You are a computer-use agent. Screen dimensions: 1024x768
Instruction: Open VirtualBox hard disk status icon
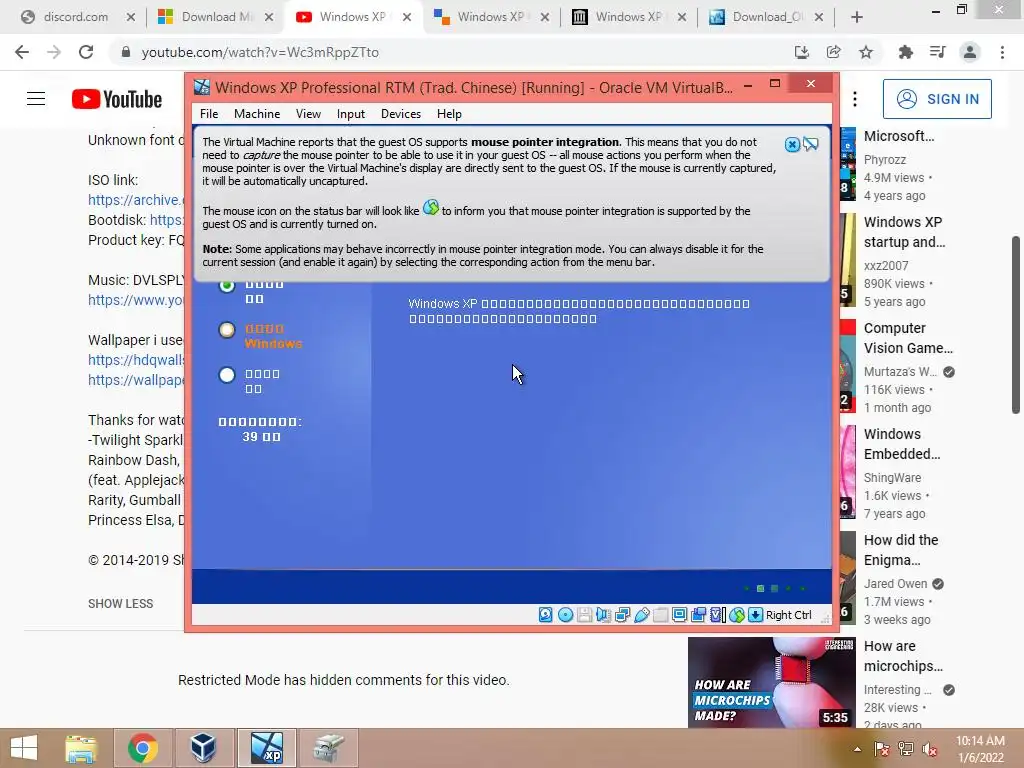(x=545, y=615)
